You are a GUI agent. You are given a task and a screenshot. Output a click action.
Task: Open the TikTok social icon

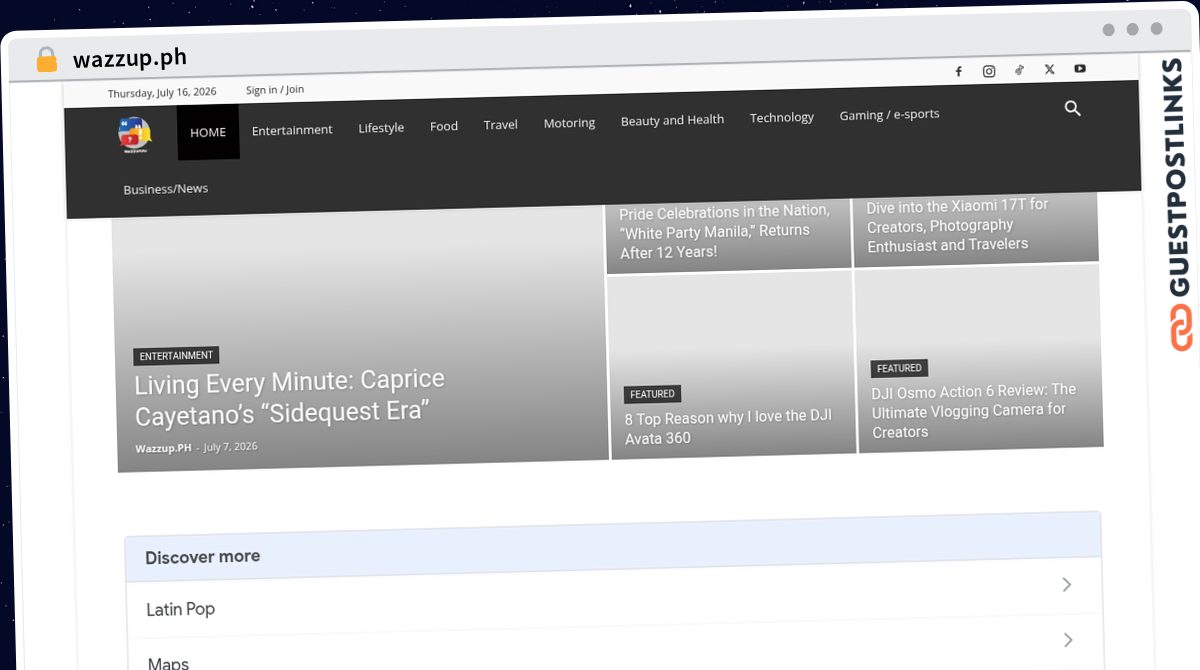(x=1019, y=70)
